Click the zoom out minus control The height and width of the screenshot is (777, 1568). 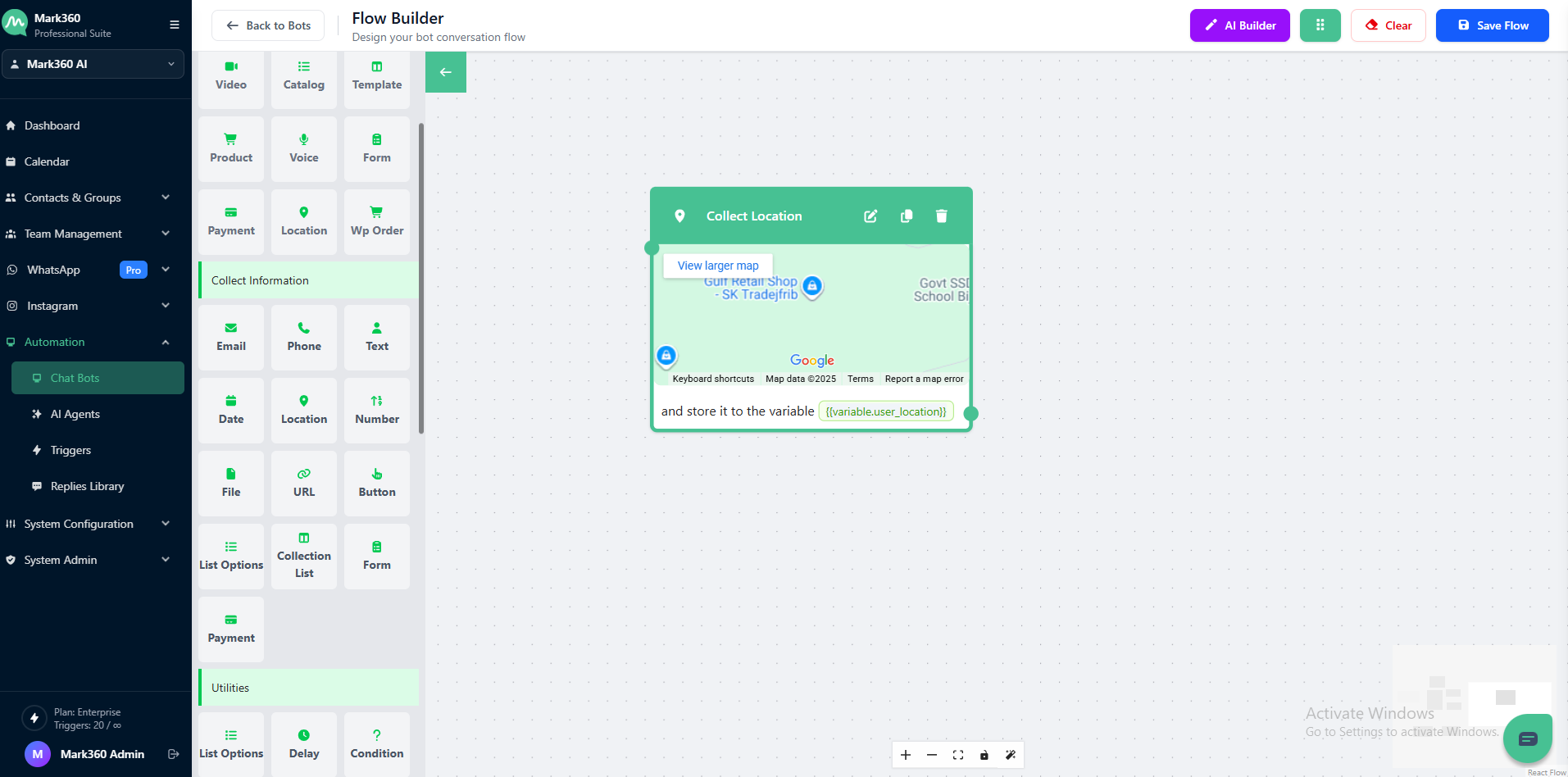tap(932, 755)
